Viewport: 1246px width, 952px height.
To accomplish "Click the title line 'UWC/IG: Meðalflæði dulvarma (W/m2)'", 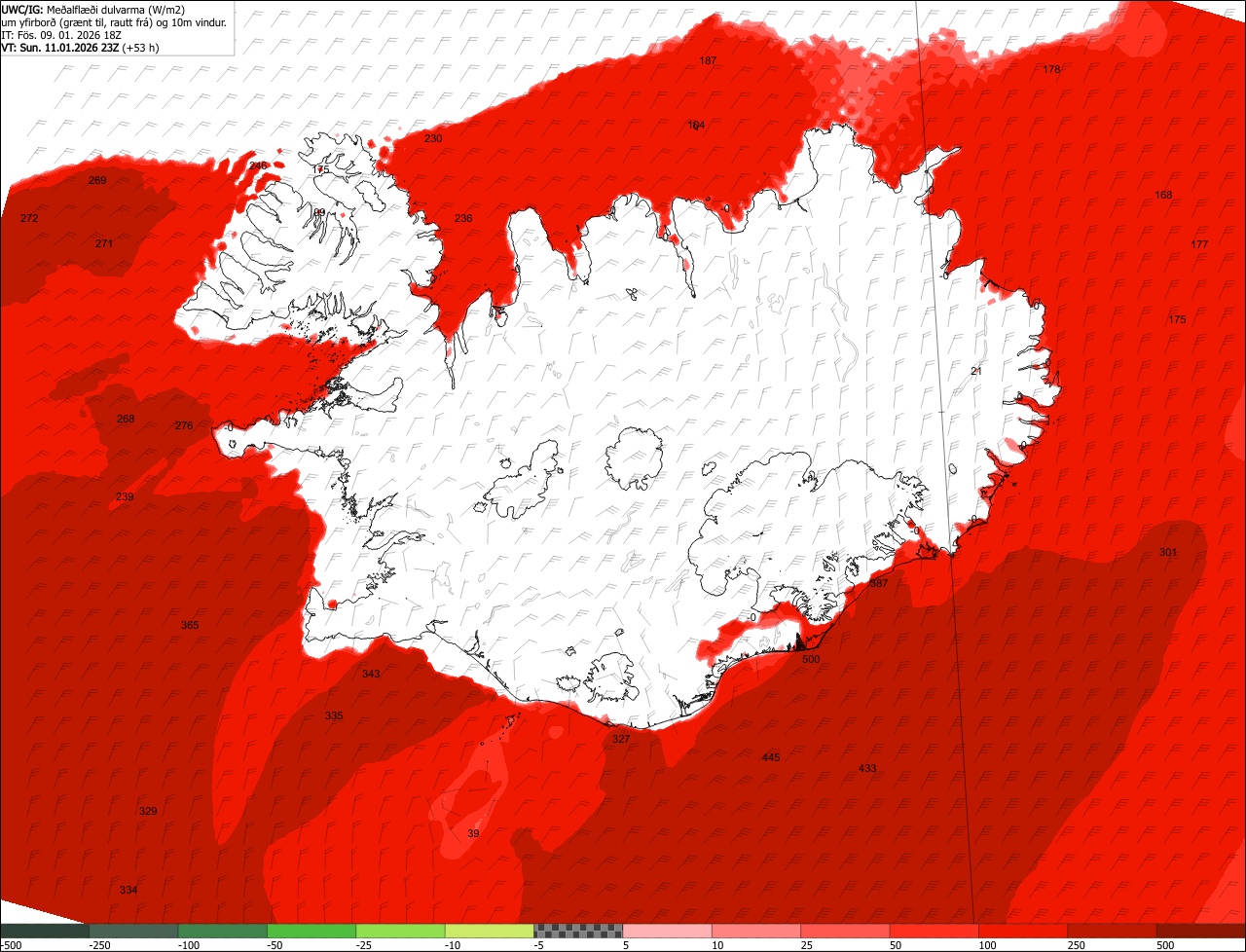I will coord(93,10).
